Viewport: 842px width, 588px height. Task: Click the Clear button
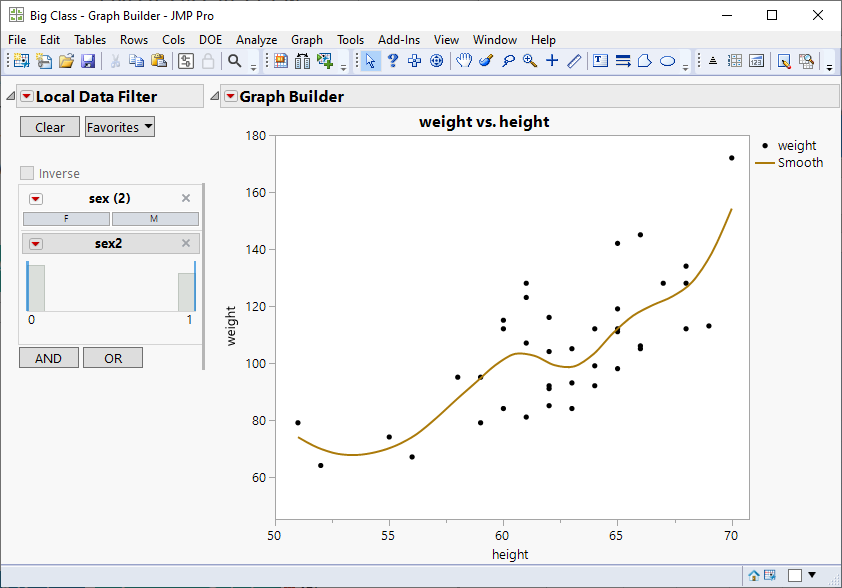(x=49, y=127)
